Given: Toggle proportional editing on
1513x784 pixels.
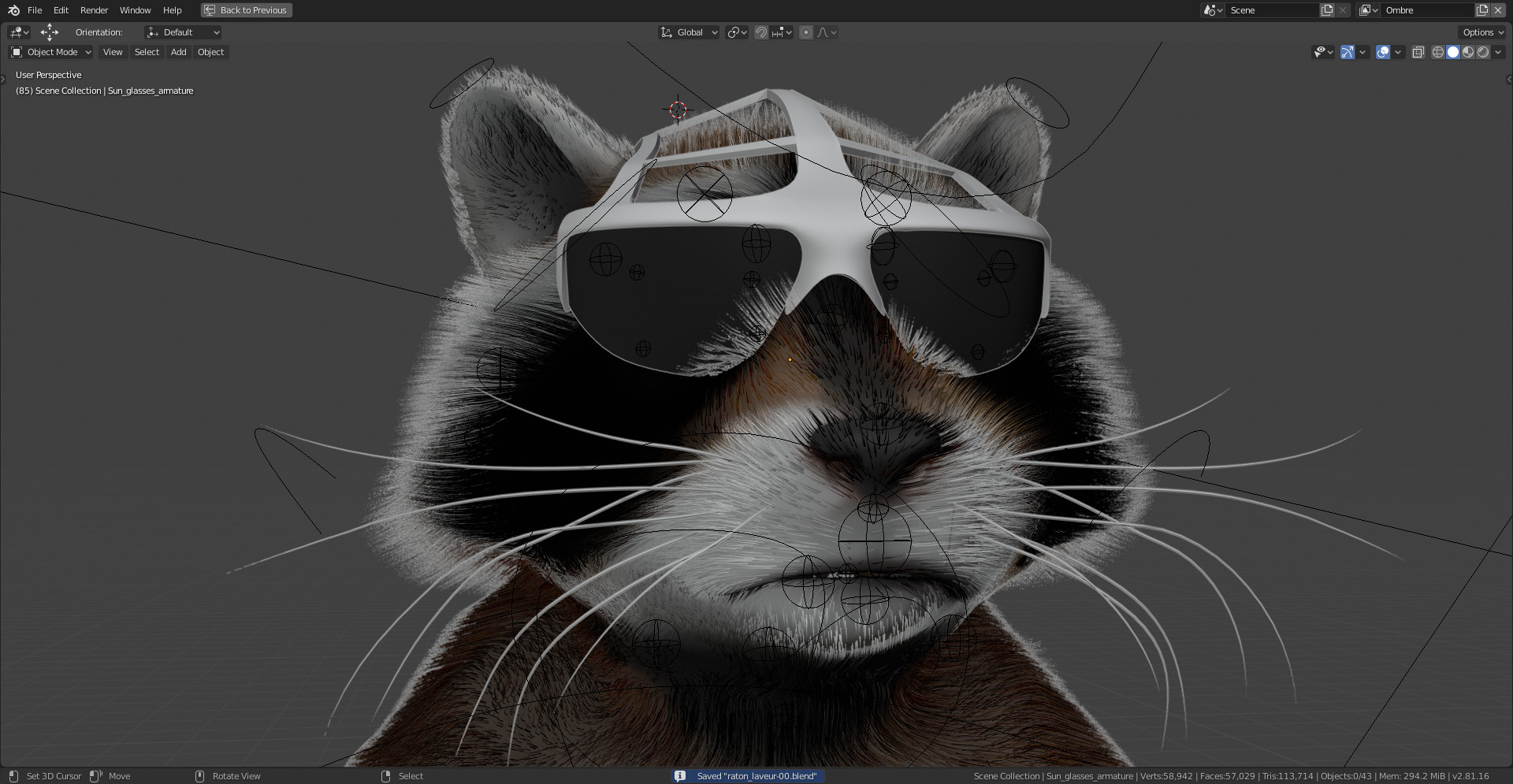Looking at the screenshot, I should [806, 32].
